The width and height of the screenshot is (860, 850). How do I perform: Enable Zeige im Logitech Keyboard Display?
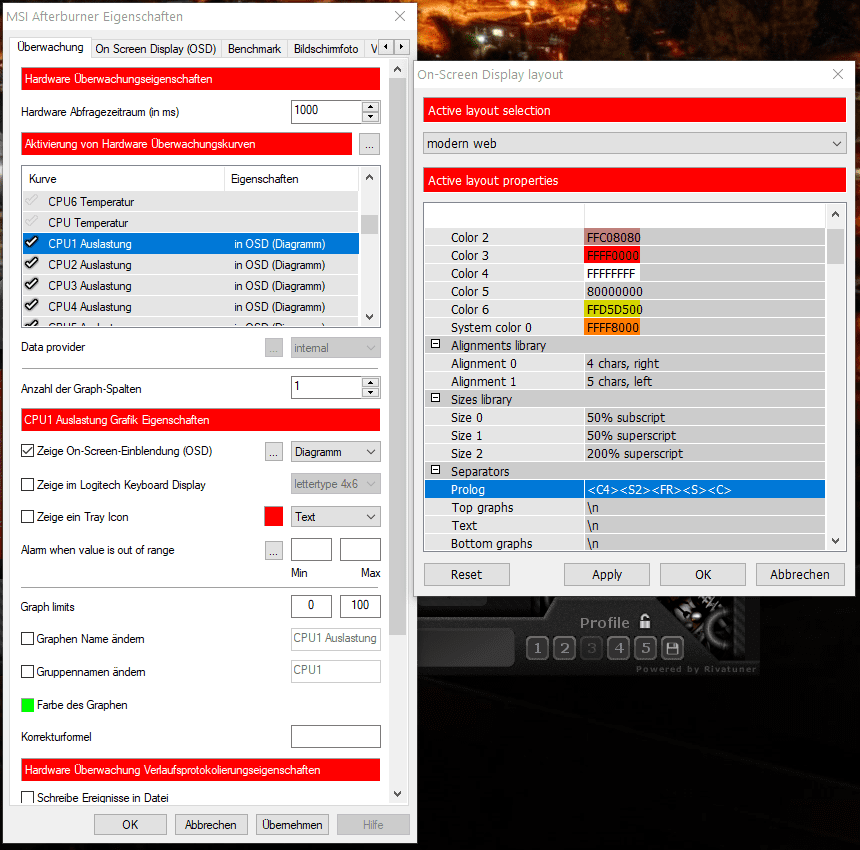coord(27,485)
